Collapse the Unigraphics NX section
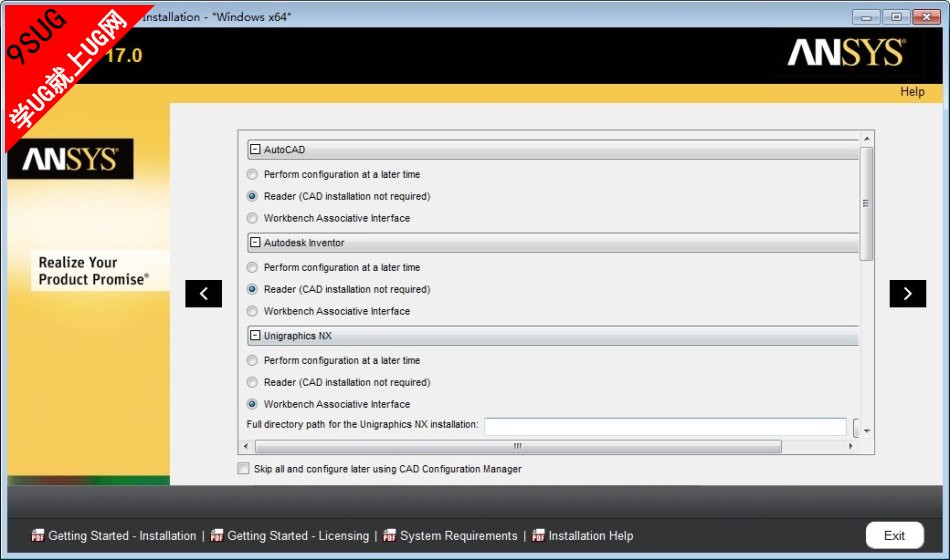Viewport: 950px width, 560px height. (255, 335)
